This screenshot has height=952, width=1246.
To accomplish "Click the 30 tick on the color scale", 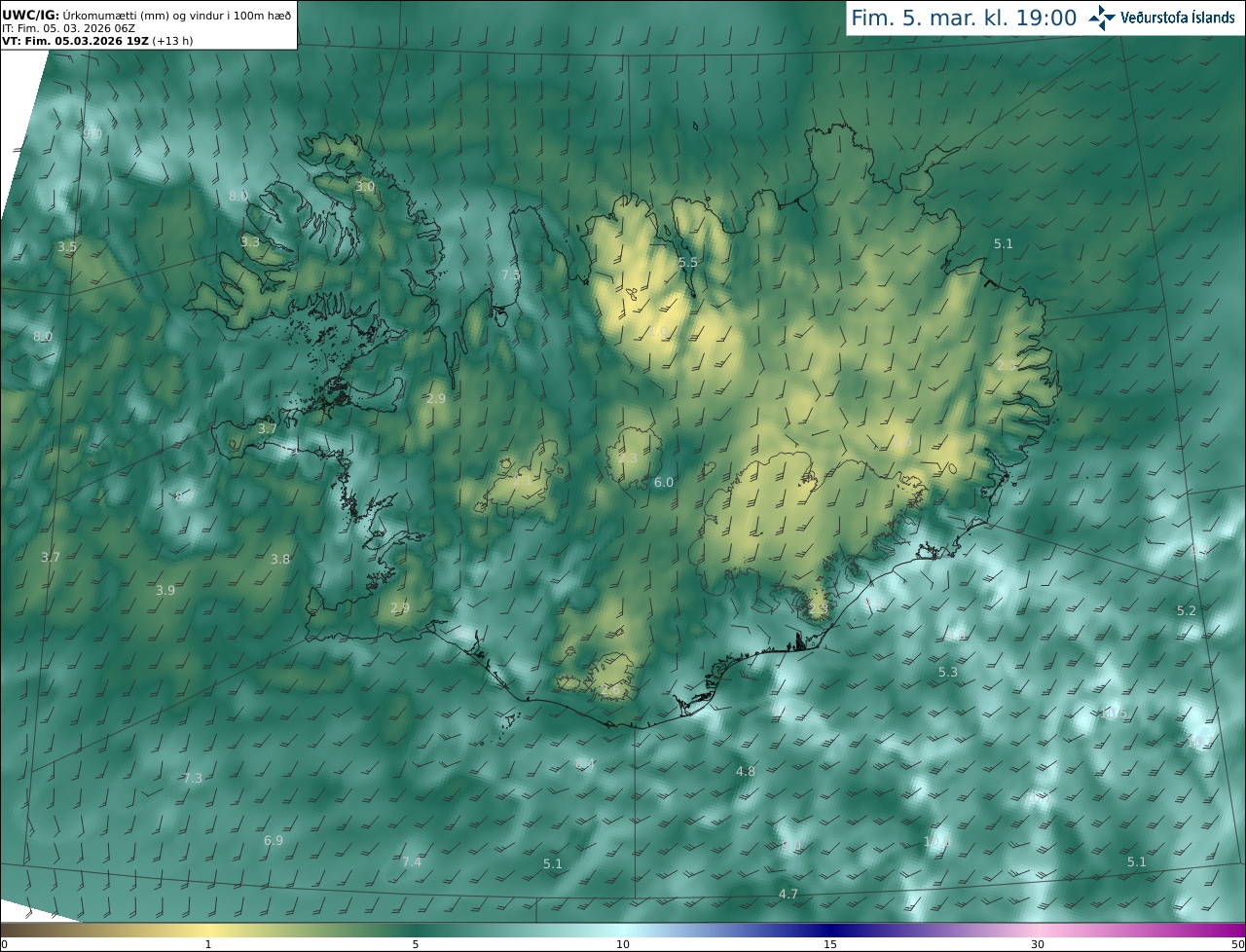I will pyautogui.click(x=1038, y=945).
